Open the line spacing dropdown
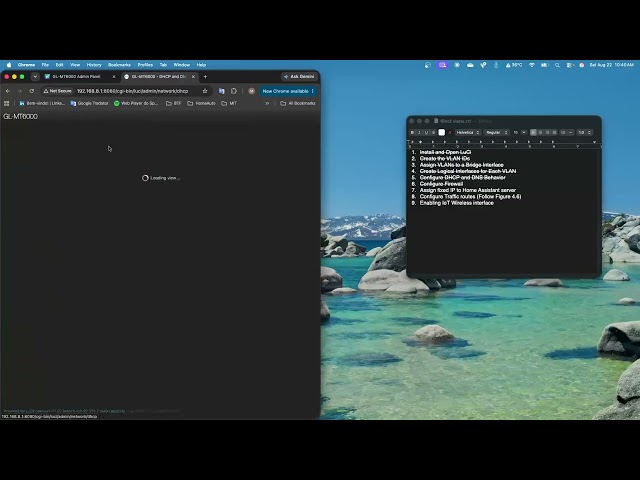640x480 pixels. pyautogui.click(x=584, y=132)
